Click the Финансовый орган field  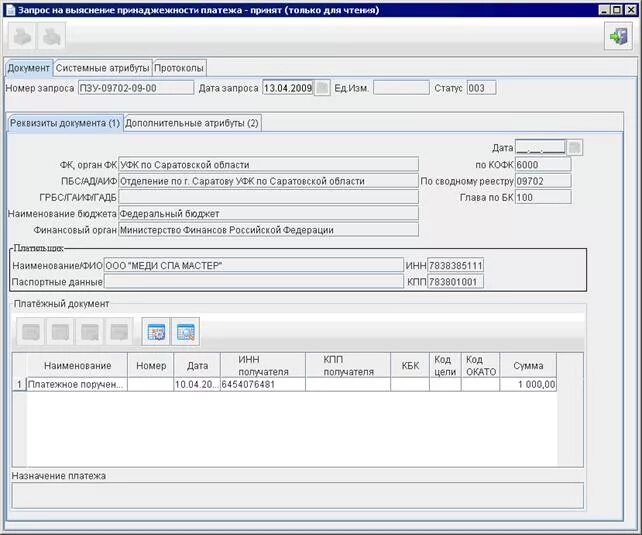point(269,230)
